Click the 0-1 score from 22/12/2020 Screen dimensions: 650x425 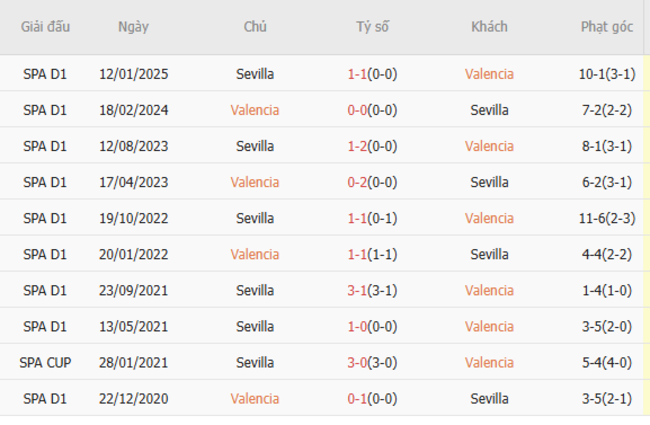pos(372,398)
